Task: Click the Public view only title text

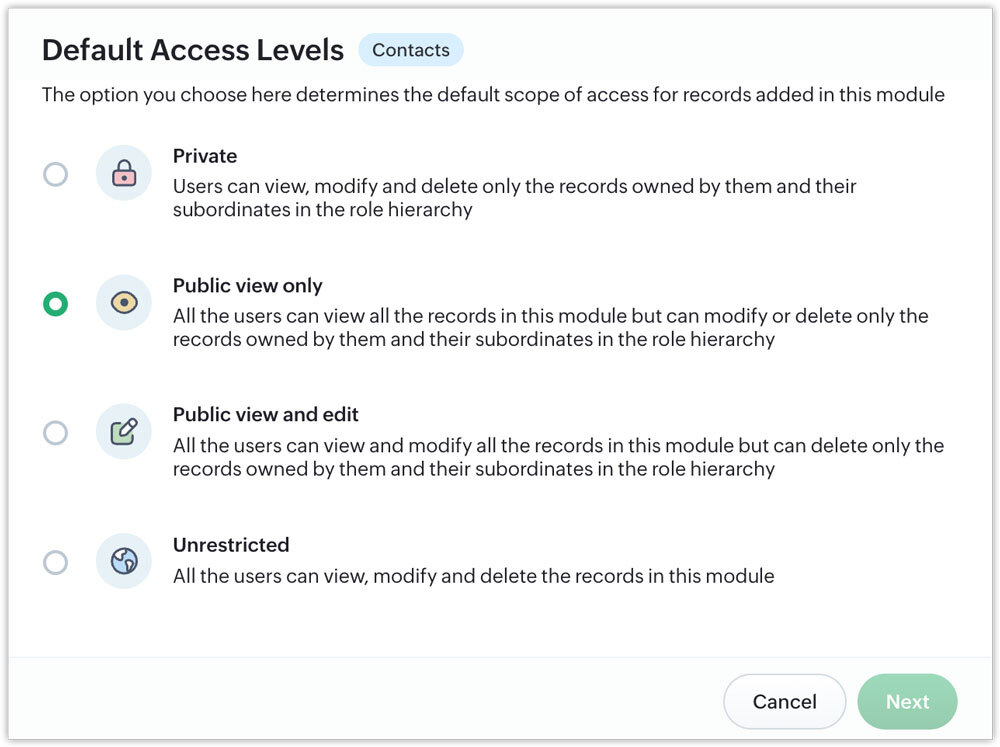Action: click(x=247, y=285)
